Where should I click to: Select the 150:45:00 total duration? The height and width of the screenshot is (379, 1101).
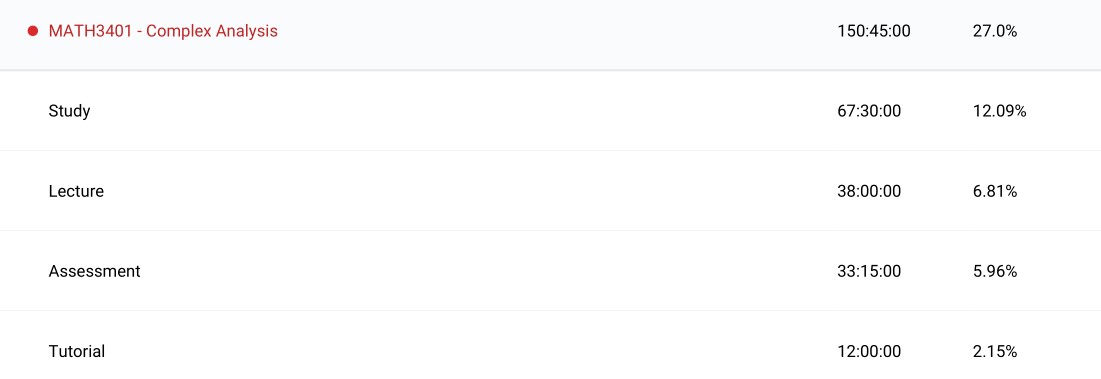[x=873, y=31]
